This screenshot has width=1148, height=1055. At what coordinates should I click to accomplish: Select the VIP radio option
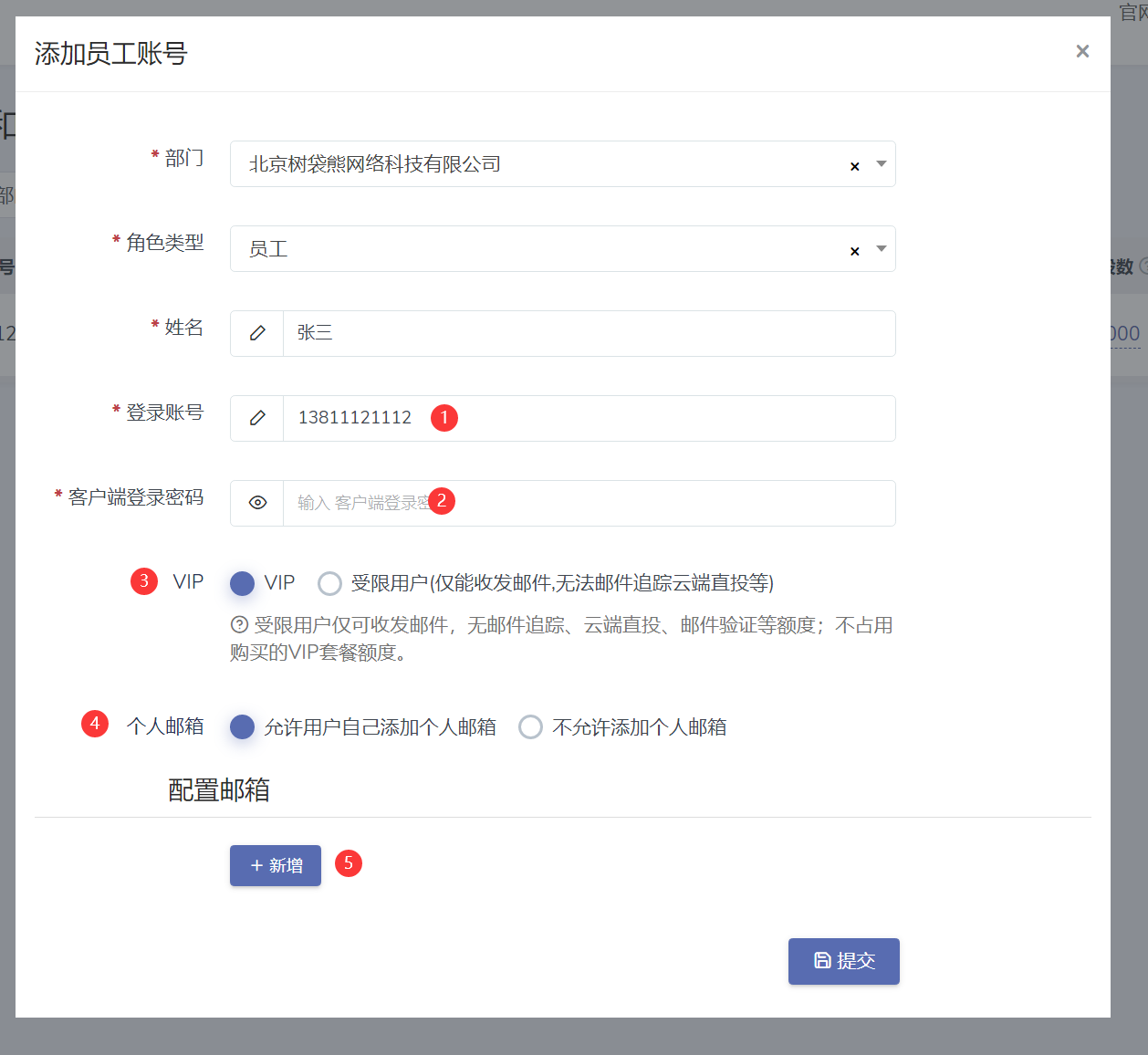click(242, 583)
